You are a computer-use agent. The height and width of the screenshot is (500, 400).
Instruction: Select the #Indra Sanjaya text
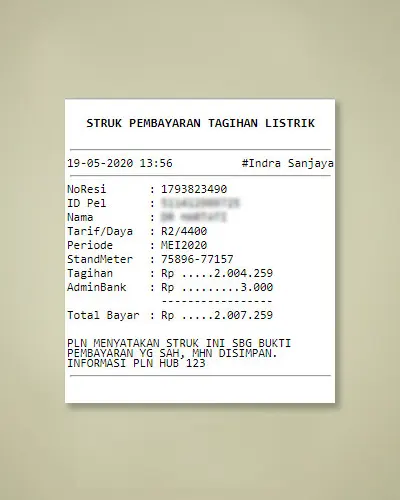point(287,163)
